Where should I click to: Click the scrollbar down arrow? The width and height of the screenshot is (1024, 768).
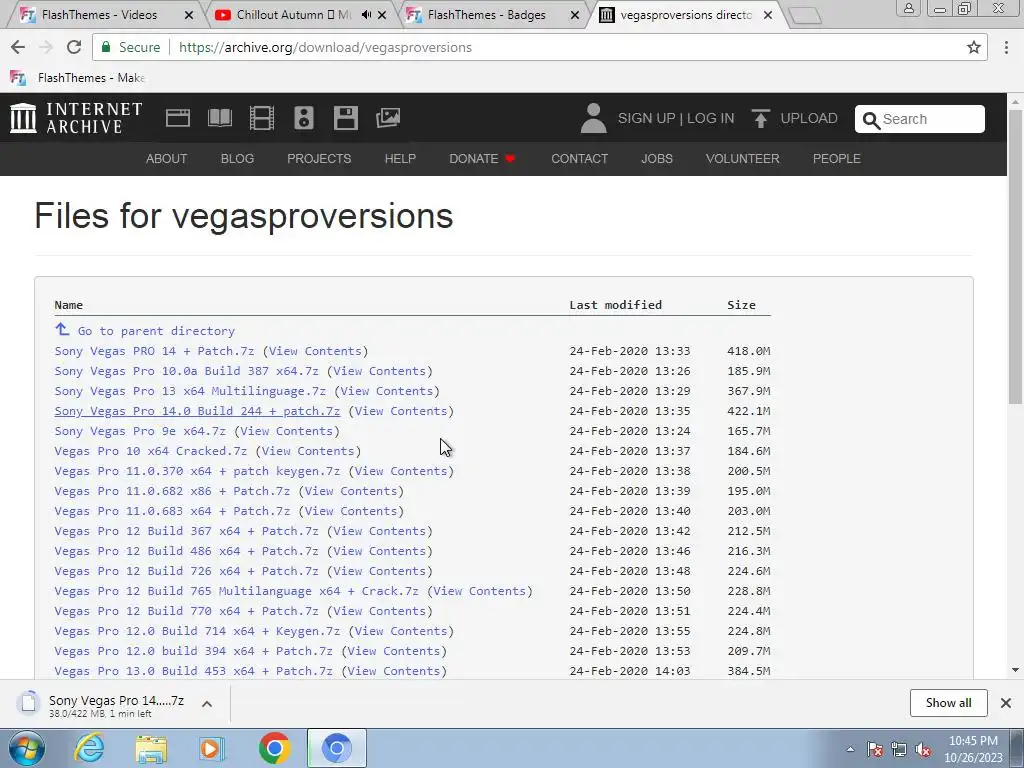pos(1016,670)
